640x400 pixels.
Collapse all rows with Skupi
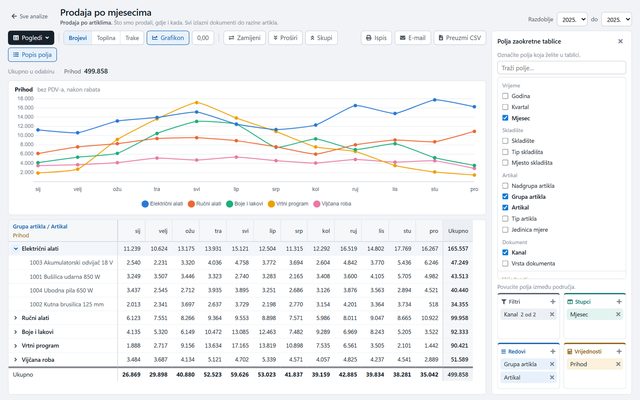[x=321, y=38]
